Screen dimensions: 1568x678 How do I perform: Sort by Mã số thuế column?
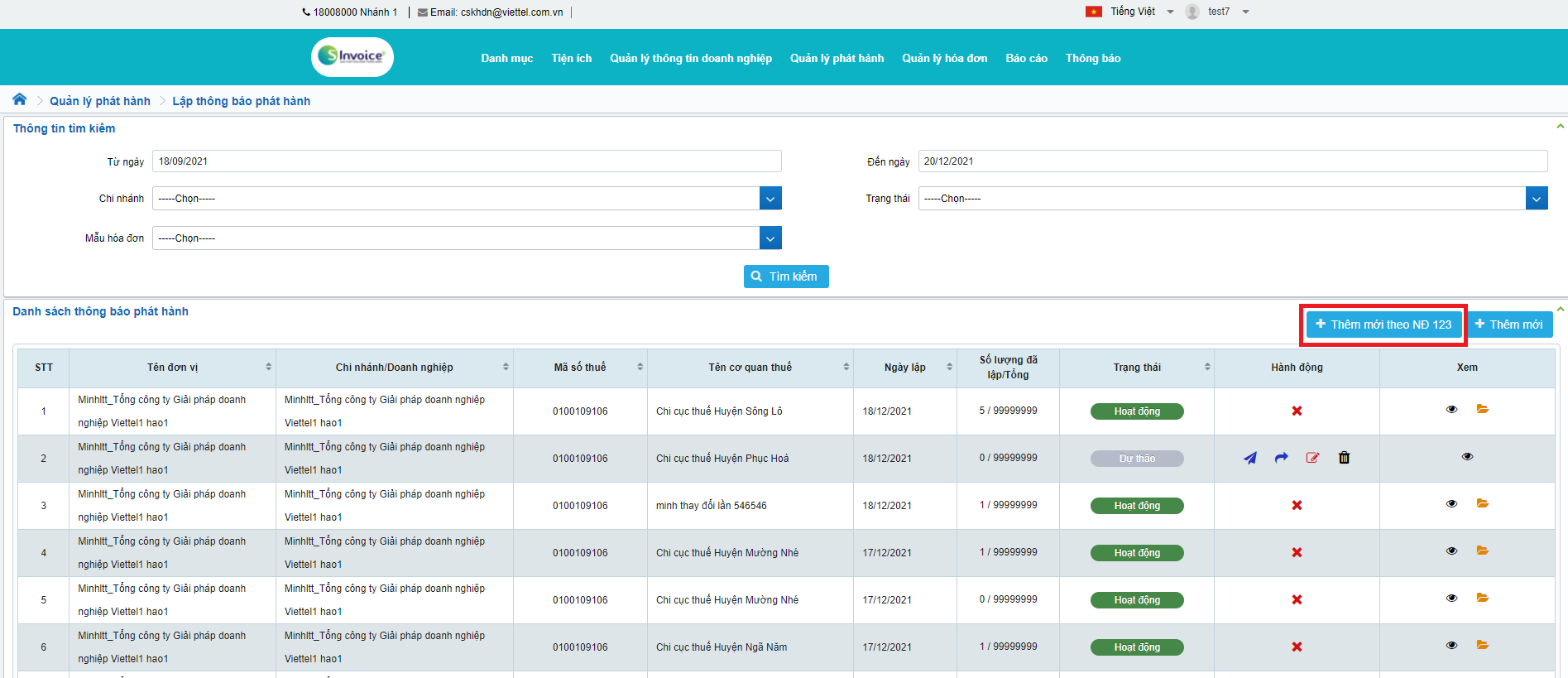pyautogui.click(x=640, y=367)
